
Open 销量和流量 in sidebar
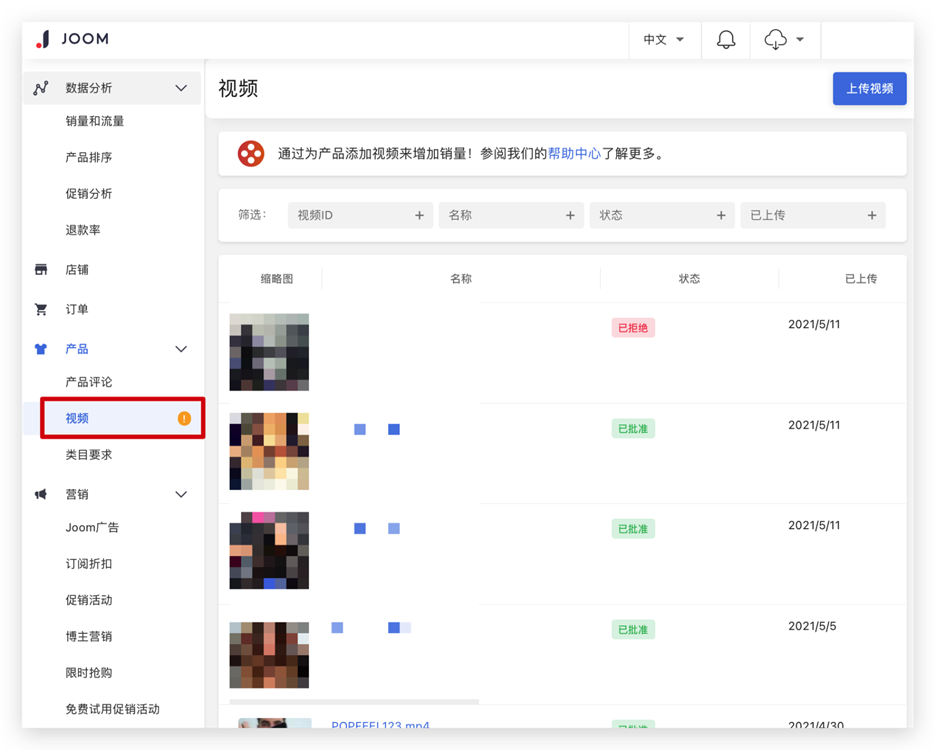[x=95, y=121]
